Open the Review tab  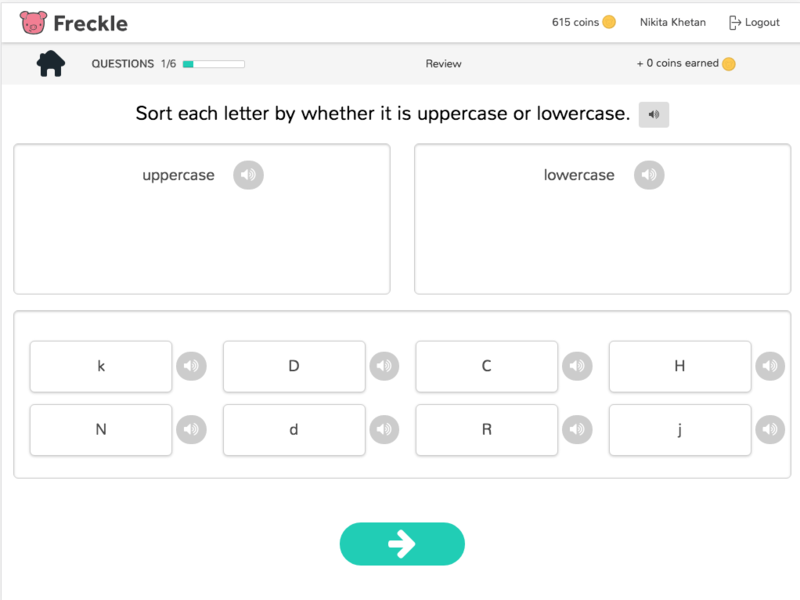[443, 64]
